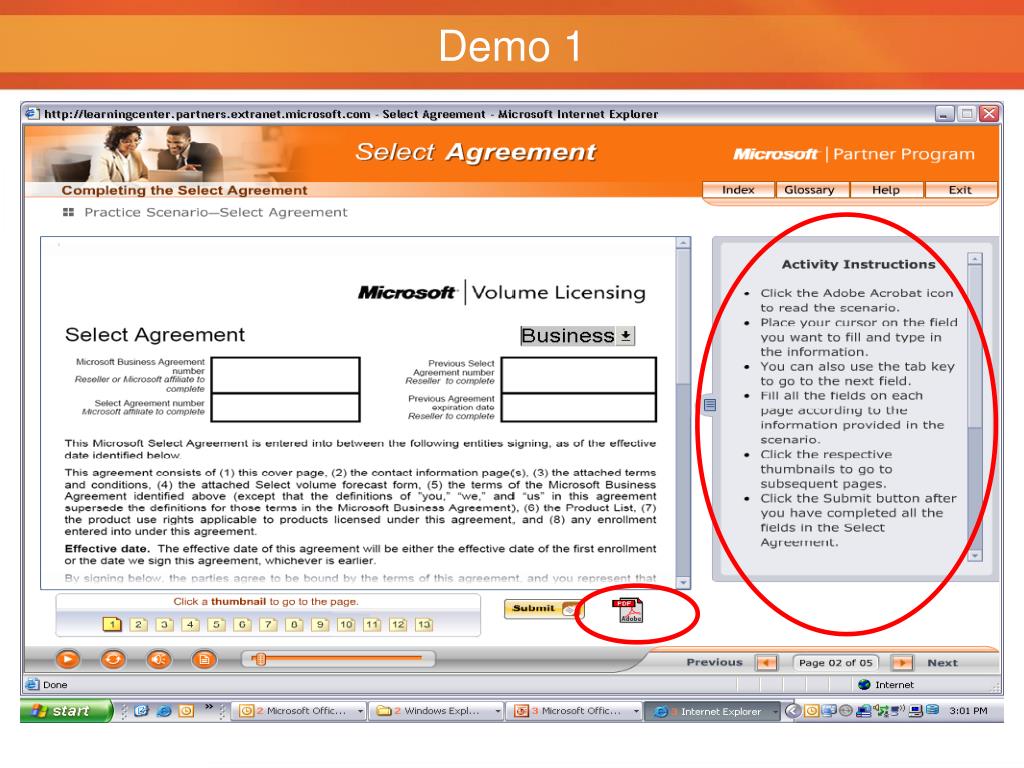Screen dimensions: 1024x768
Task: Go to page thumbnail 4
Action: tap(190, 624)
